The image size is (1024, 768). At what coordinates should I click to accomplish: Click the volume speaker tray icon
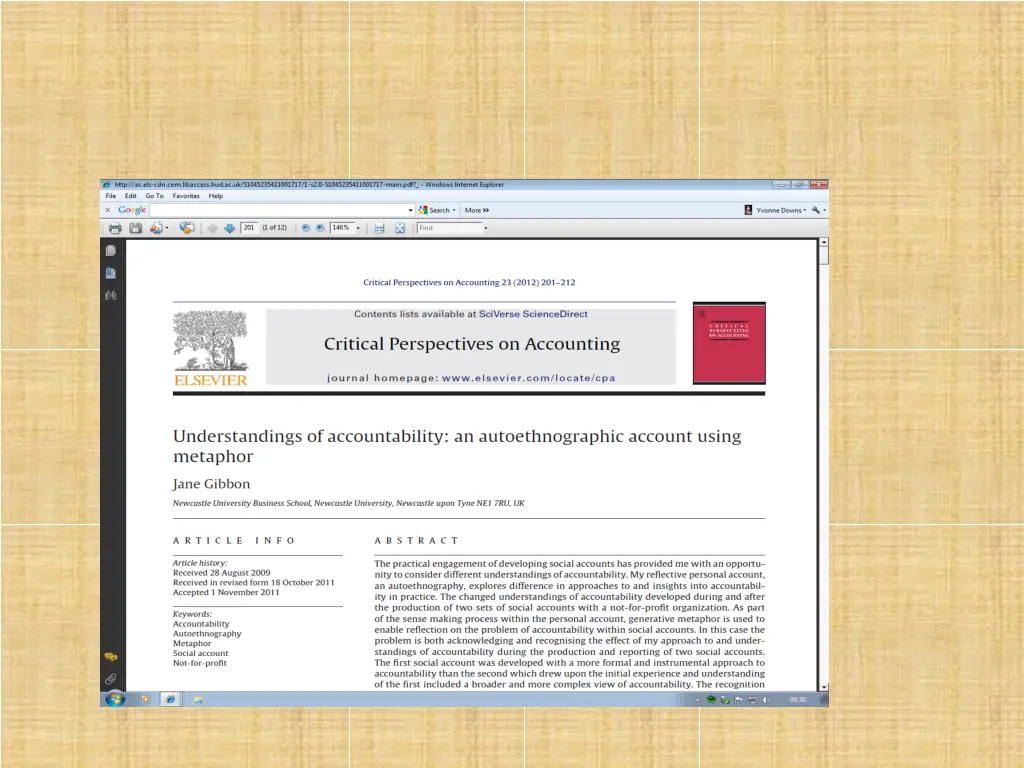(766, 699)
